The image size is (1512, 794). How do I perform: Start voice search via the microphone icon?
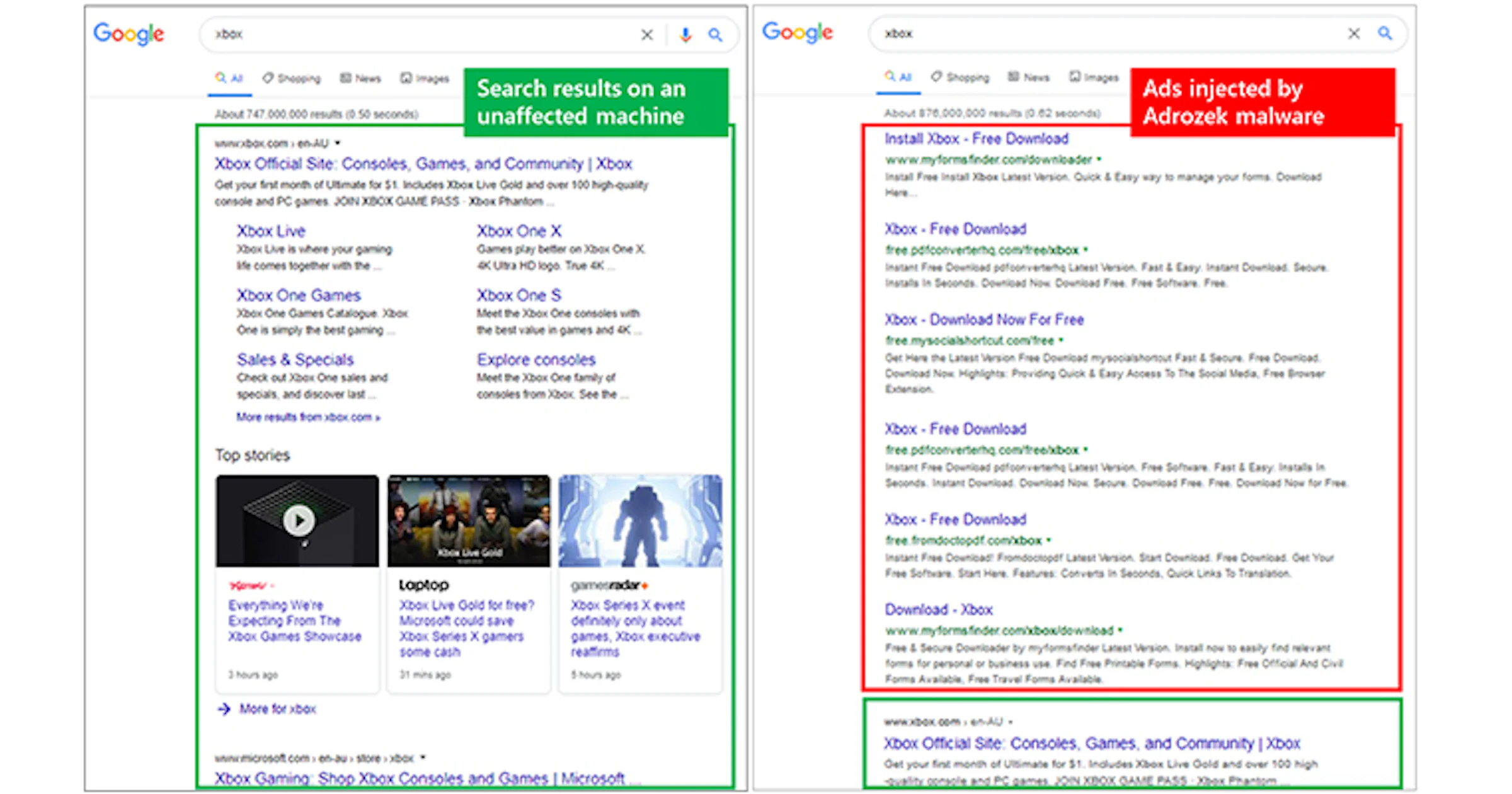click(x=685, y=35)
